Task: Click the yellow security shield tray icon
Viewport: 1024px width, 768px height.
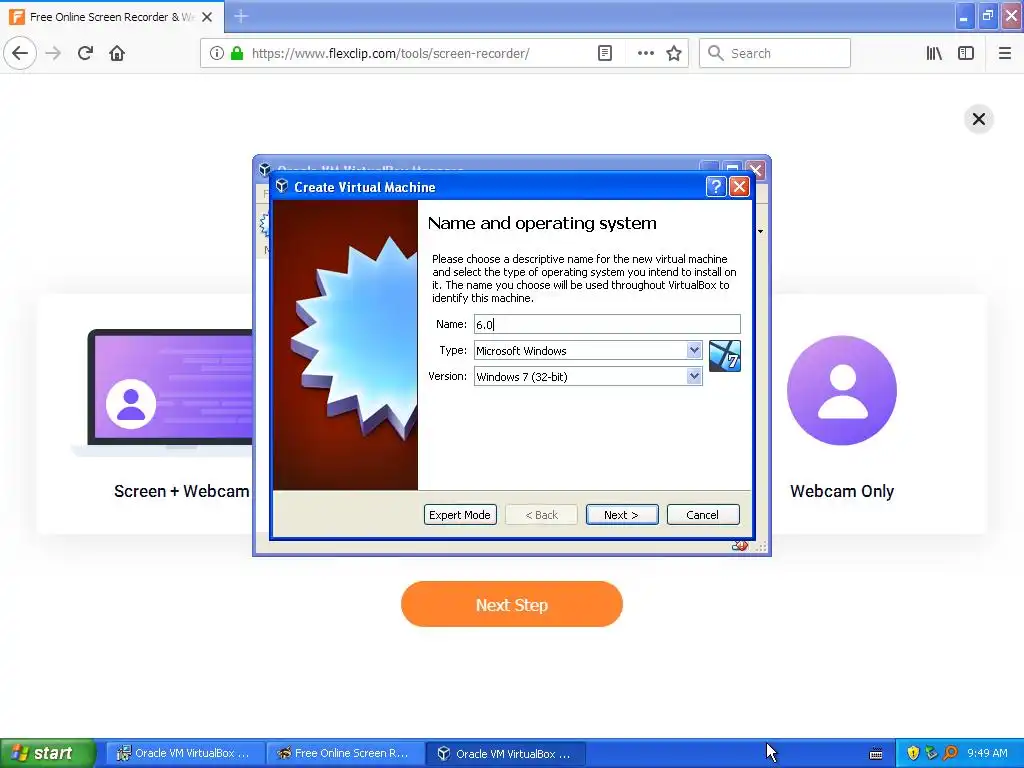Action: (x=913, y=753)
